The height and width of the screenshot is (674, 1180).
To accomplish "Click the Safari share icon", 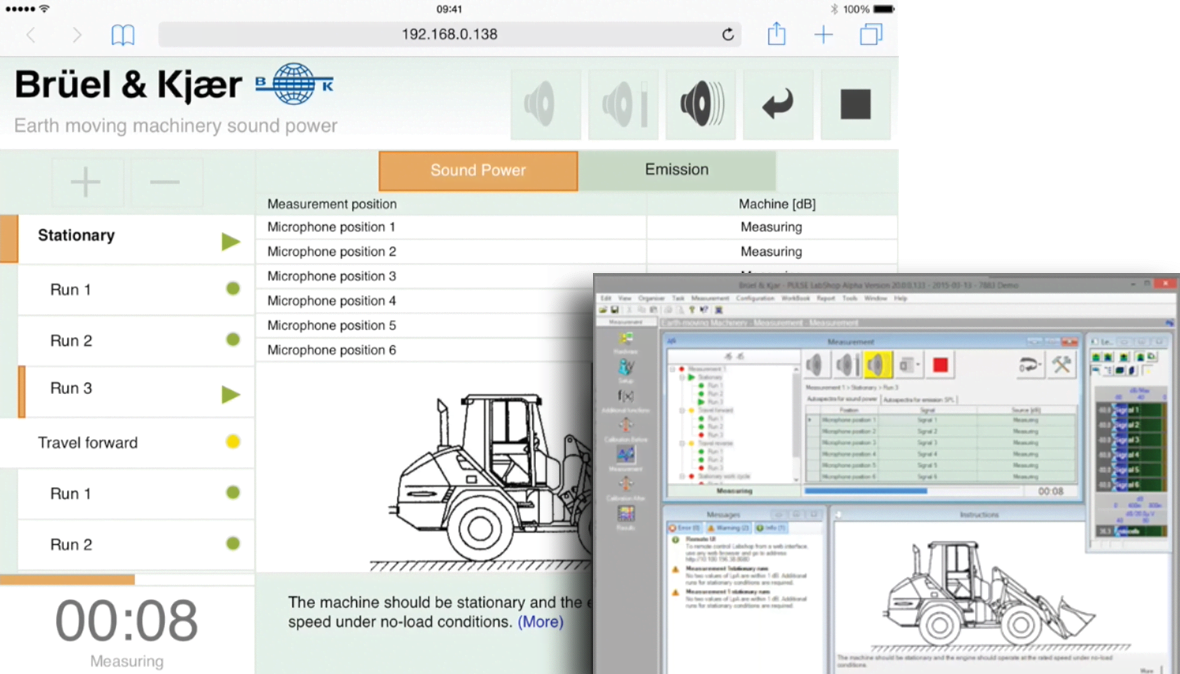I will 776,35.
